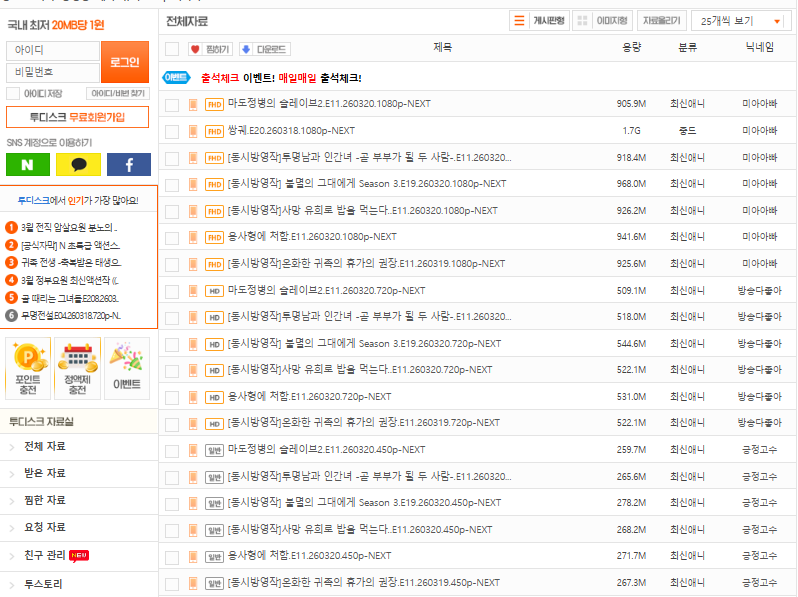Click the 비밀번호 input field

point(53,72)
